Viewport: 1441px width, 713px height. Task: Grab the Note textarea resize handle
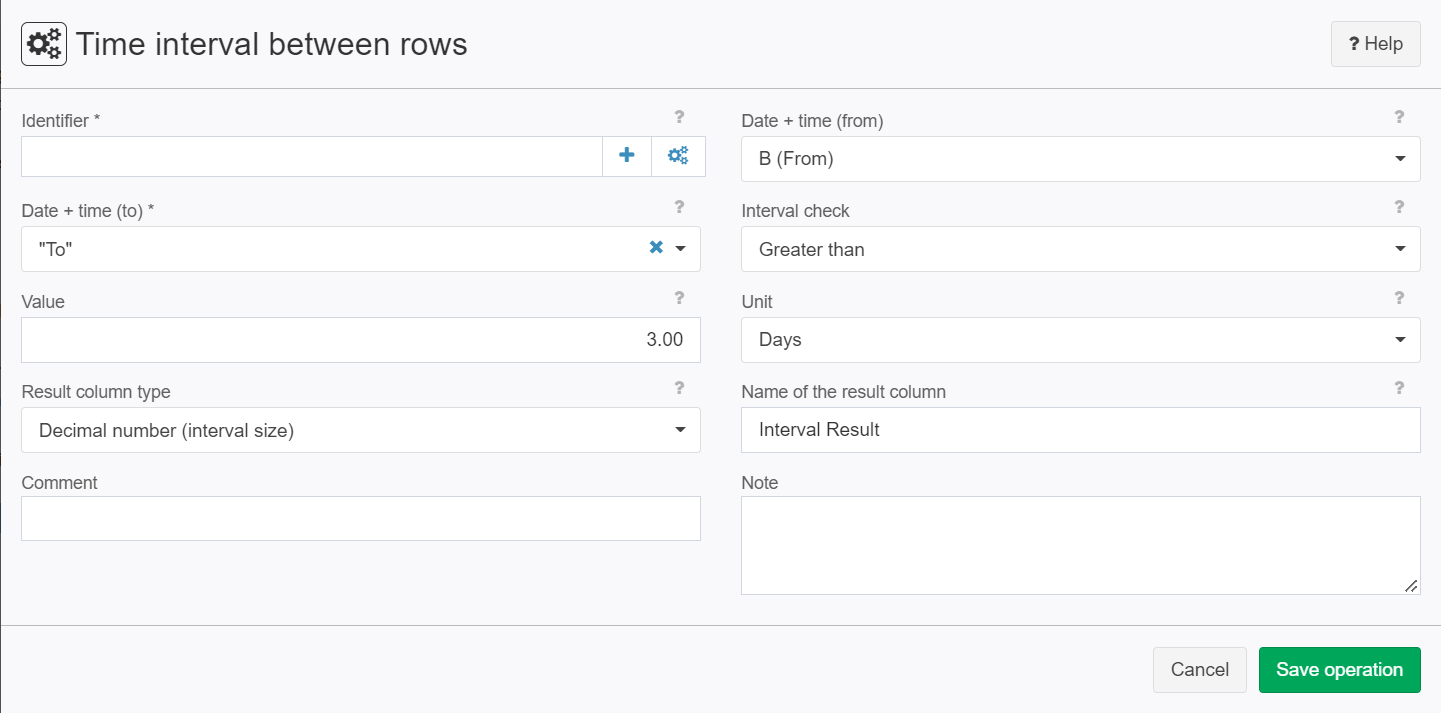coord(1411,585)
